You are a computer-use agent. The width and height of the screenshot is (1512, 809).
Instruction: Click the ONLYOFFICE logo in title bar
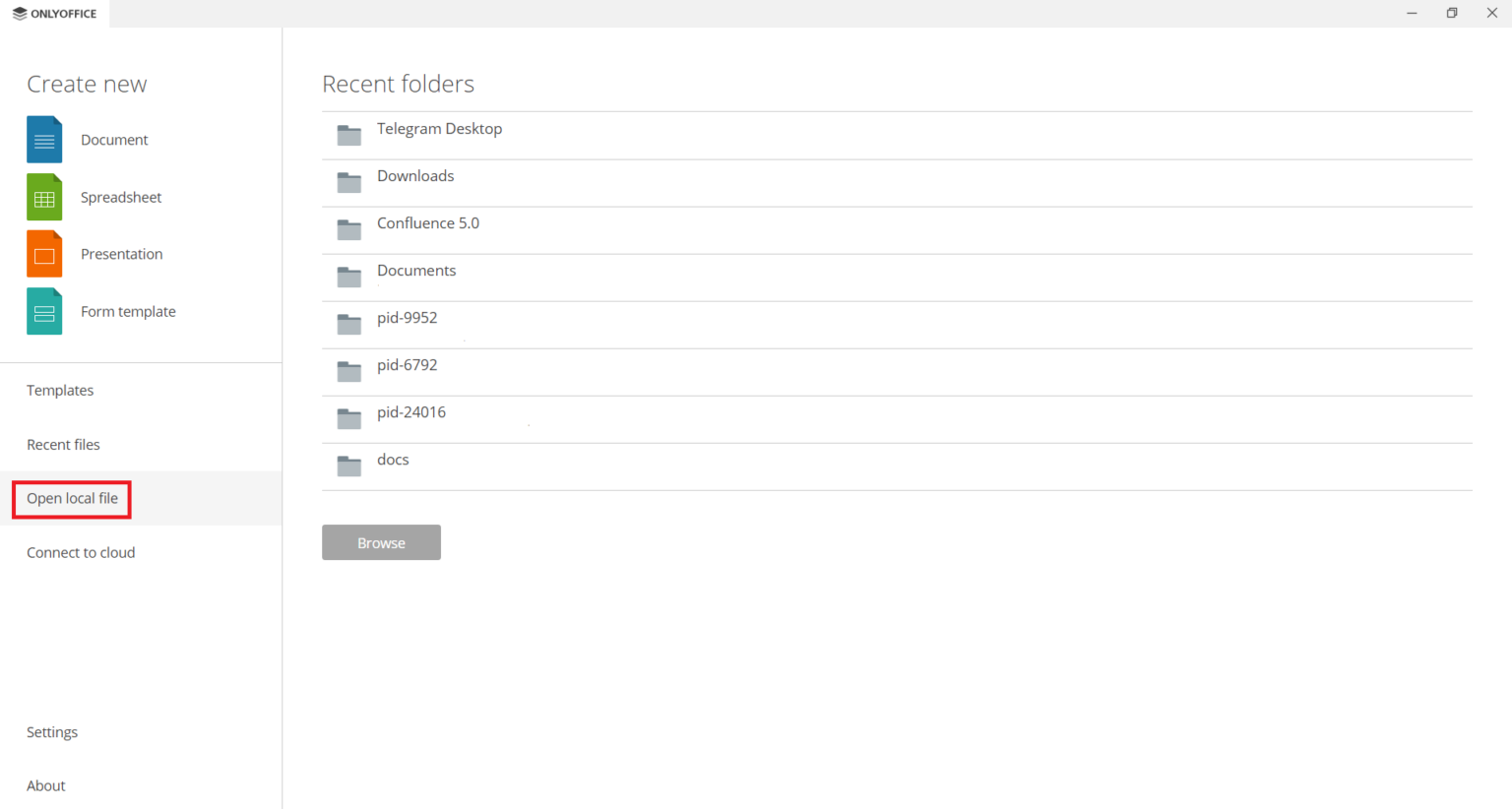[54, 14]
